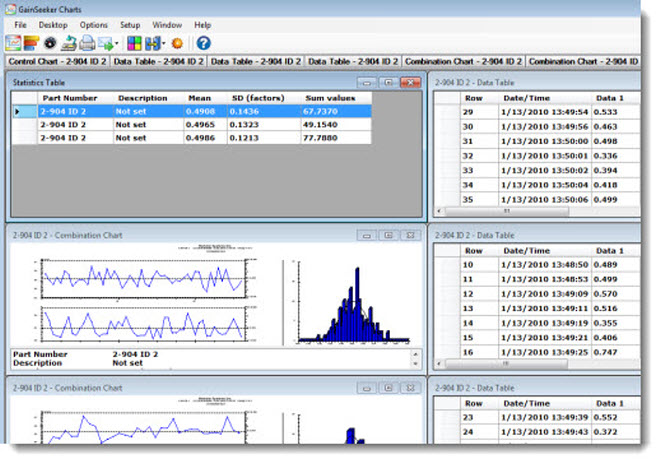660x463 pixels.
Task: Switch to the first Combination Chart tab
Action: pyautogui.click(x=463, y=62)
